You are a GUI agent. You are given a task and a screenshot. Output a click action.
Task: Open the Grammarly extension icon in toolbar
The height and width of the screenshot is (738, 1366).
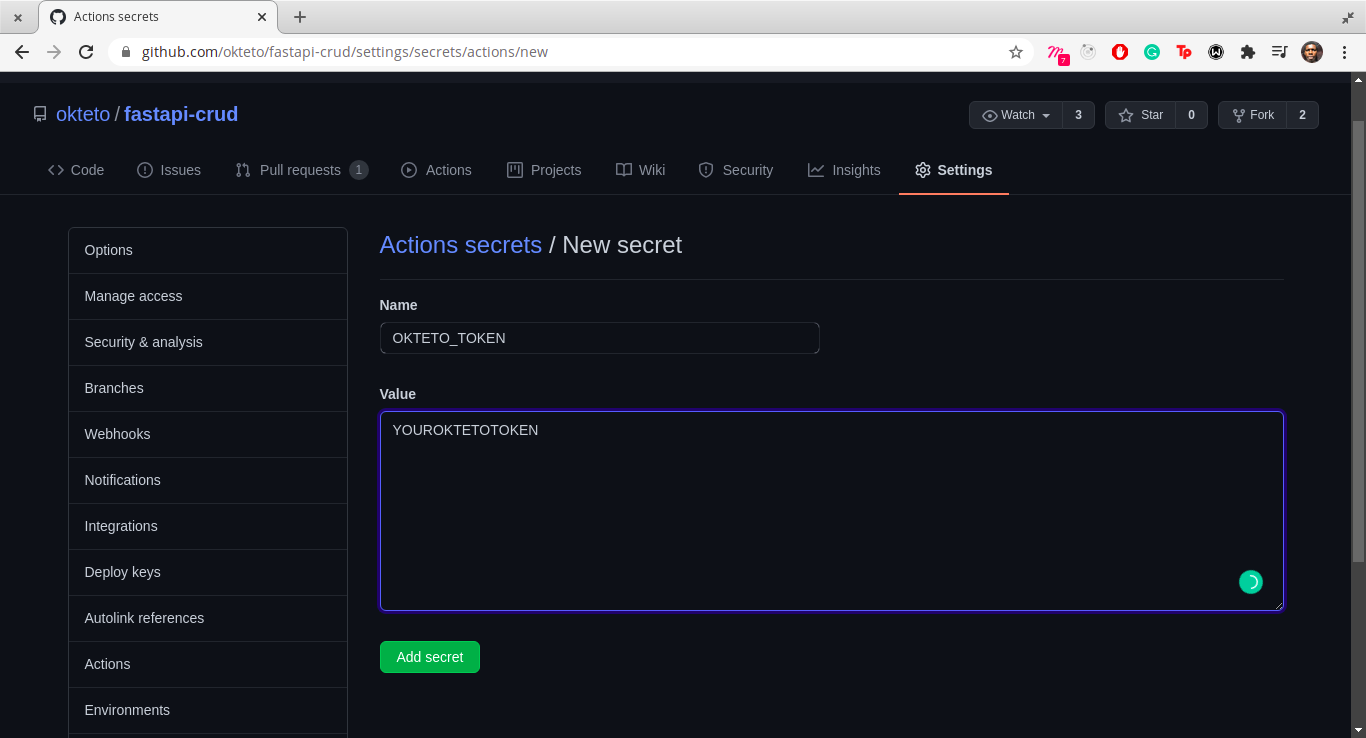click(x=1152, y=52)
